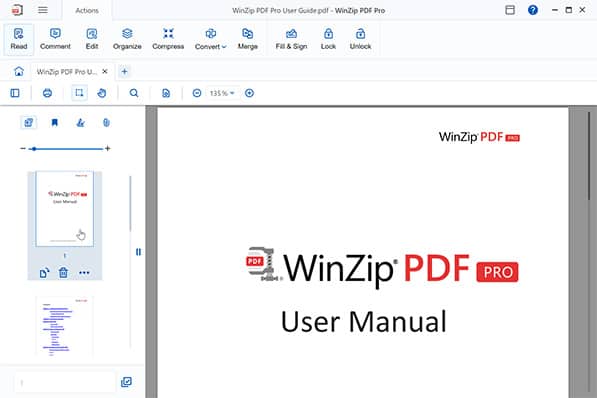Focus the page number input field

[x=64, y=382]
